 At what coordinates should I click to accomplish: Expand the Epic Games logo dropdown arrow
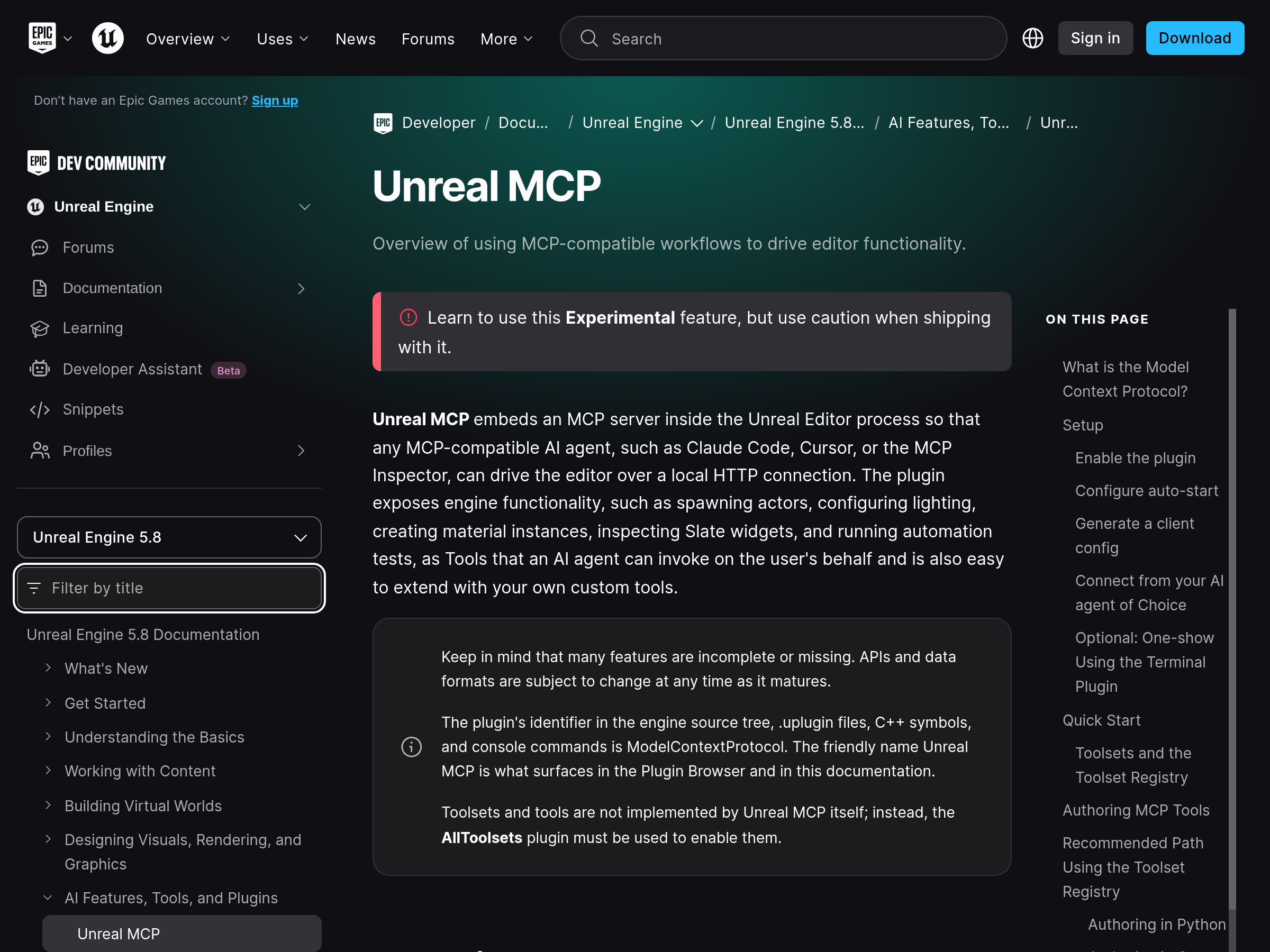click(x=68, y=39)
